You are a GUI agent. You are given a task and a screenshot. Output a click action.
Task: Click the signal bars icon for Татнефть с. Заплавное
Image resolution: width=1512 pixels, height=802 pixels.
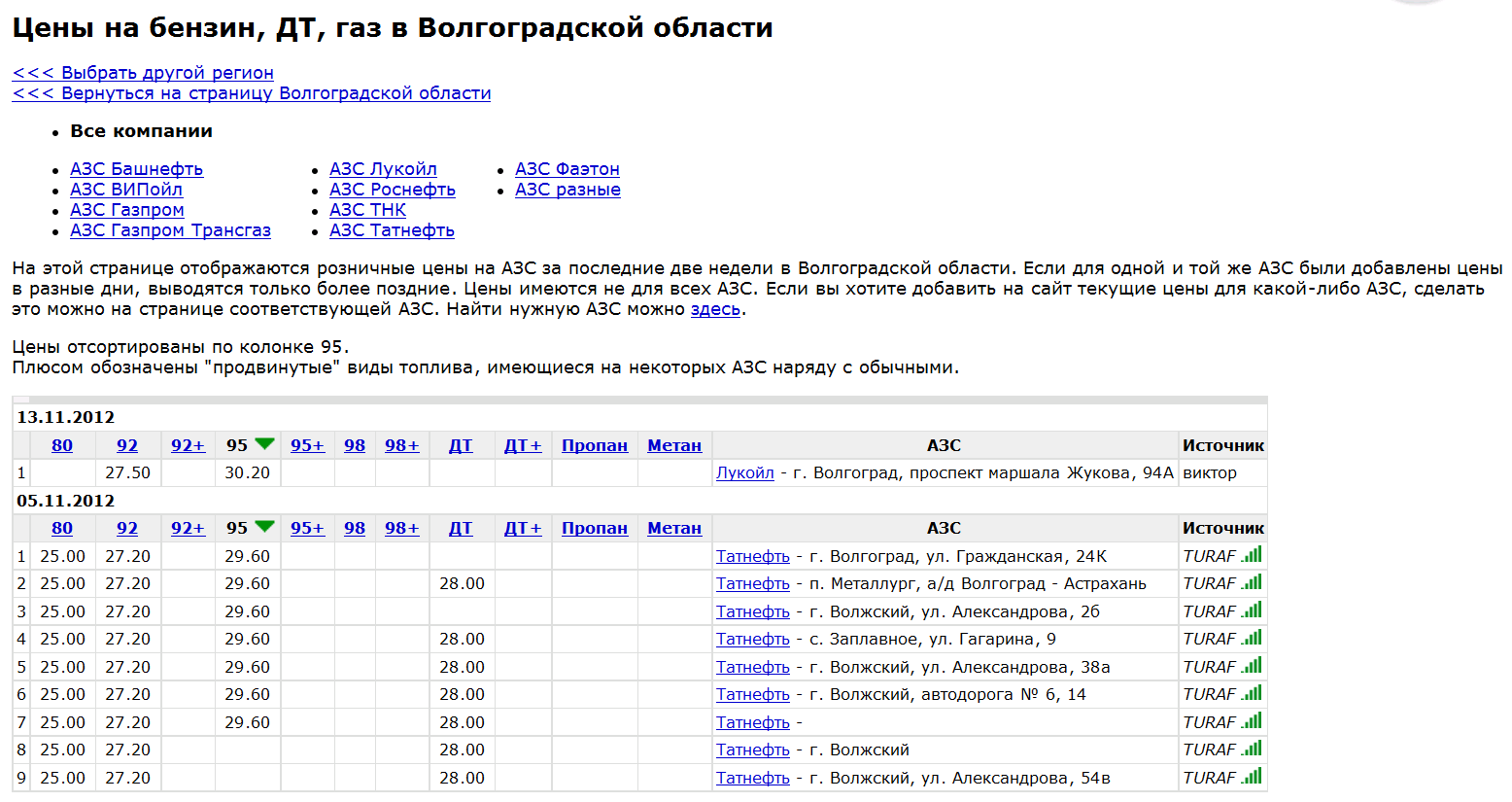tap(1252, 638)
